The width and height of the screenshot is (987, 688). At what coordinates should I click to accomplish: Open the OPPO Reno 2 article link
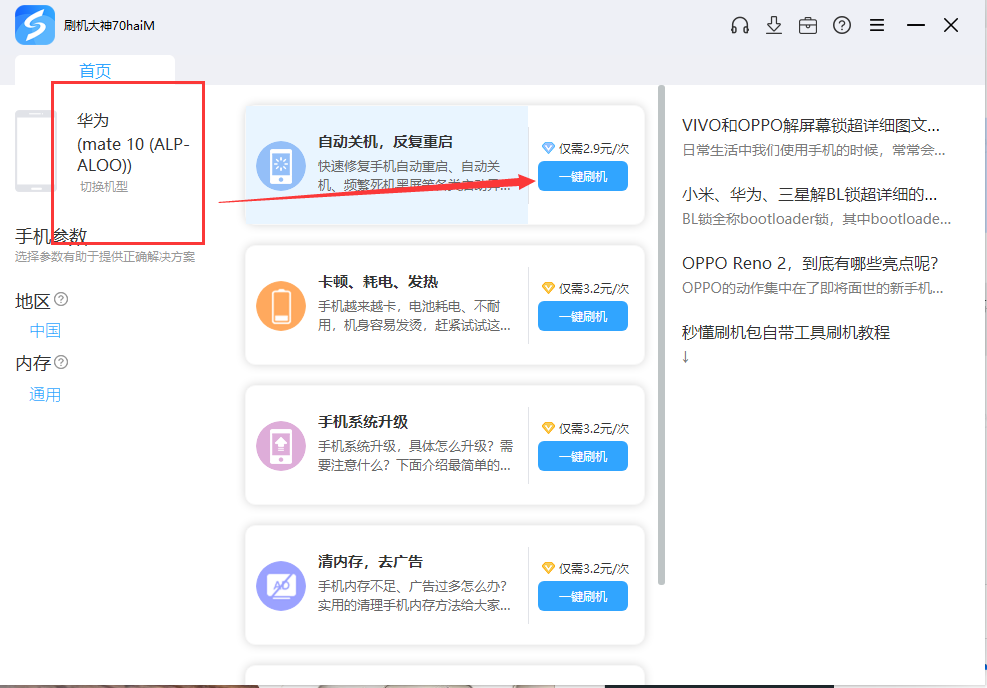point(812,263)
